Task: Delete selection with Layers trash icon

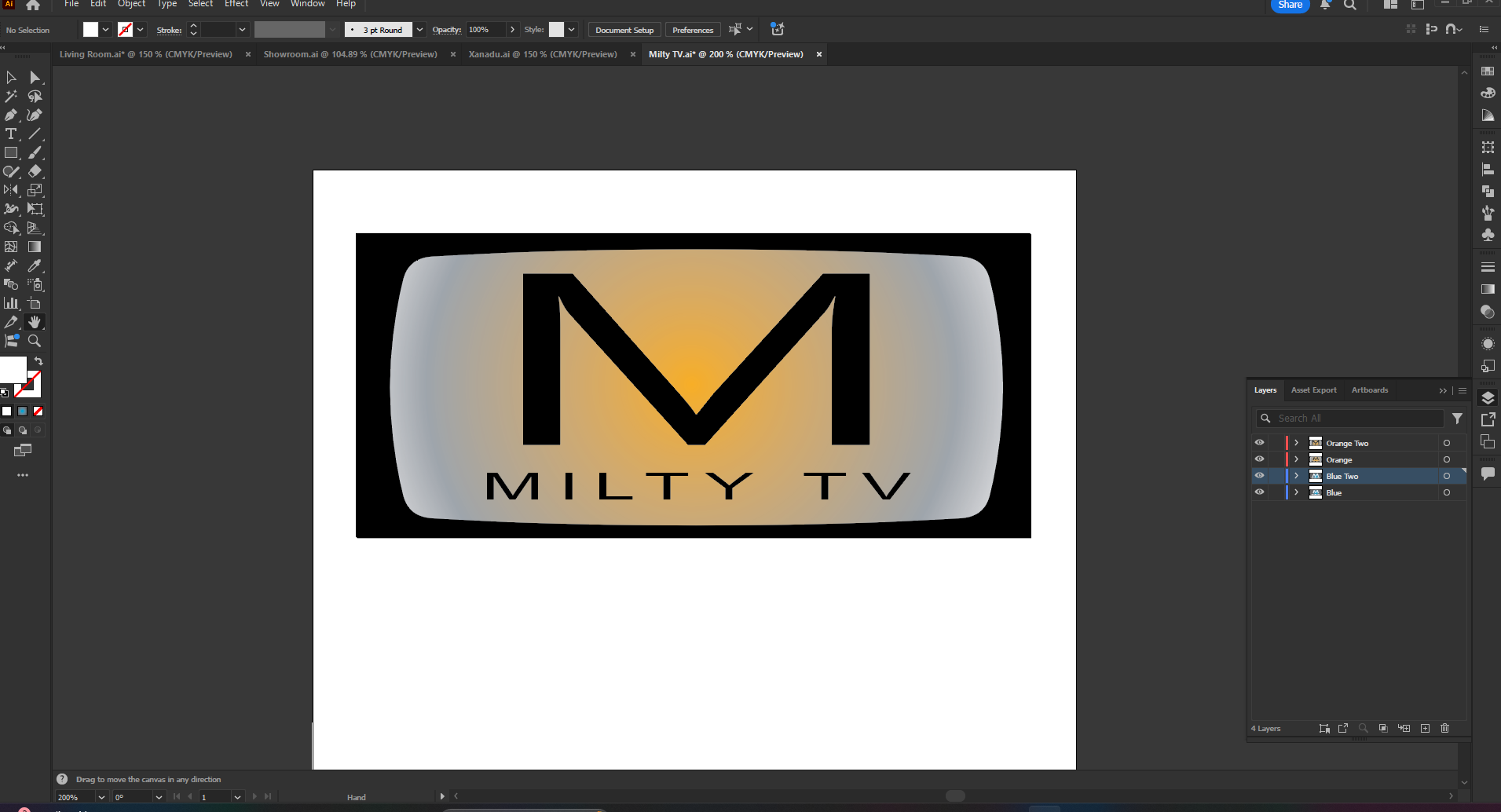Action: point(1444,728)
